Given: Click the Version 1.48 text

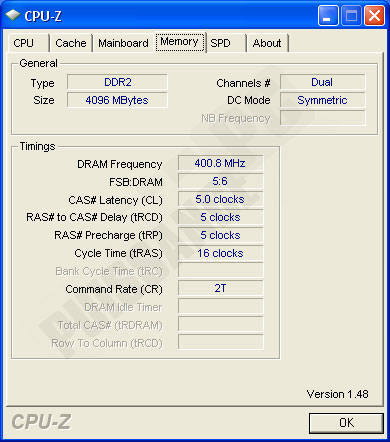Looking at the screenshot, I should point(337,394).
